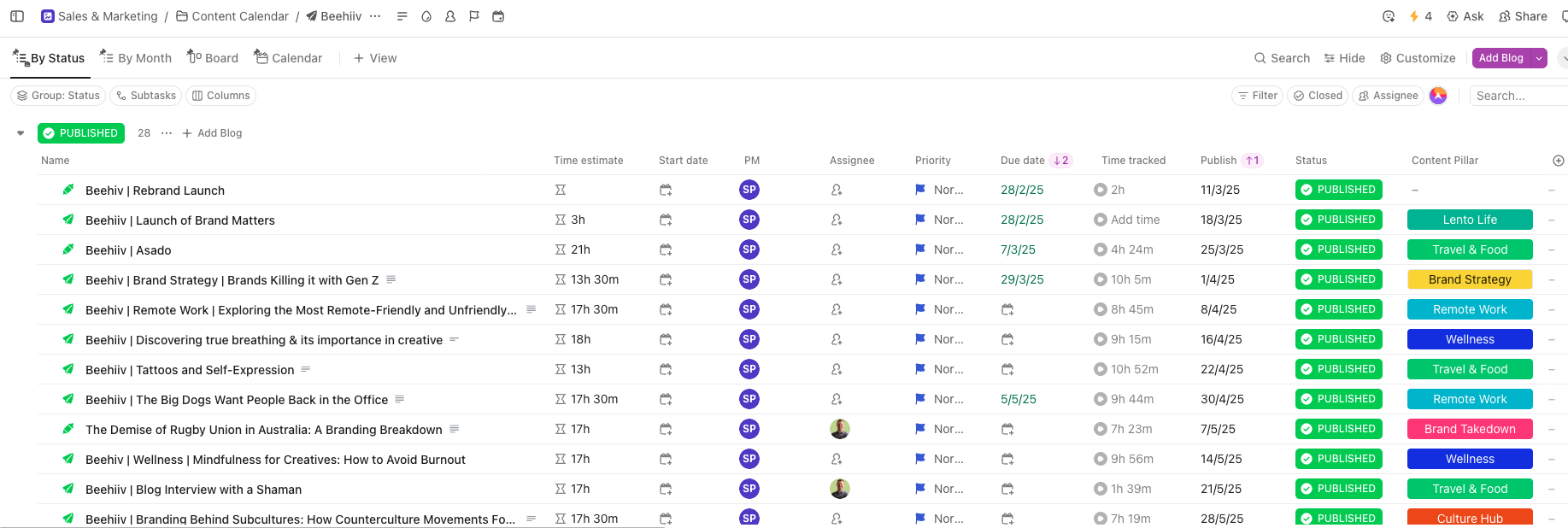Open the Add Blog dropdown arrow
The height and width of the screenshot is (528, 1568).
(x=1539, y=58)
